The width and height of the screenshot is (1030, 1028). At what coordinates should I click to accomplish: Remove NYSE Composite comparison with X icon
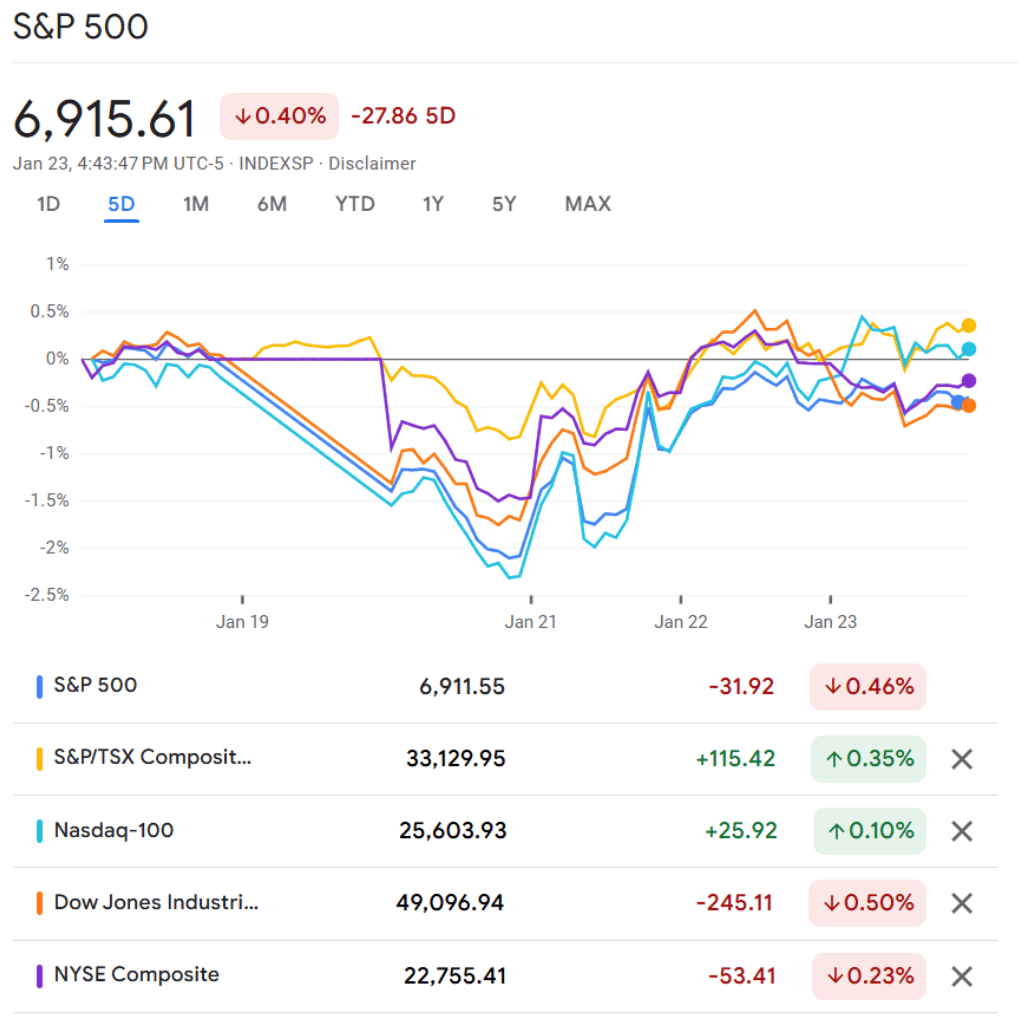click(x=961, y=975)
